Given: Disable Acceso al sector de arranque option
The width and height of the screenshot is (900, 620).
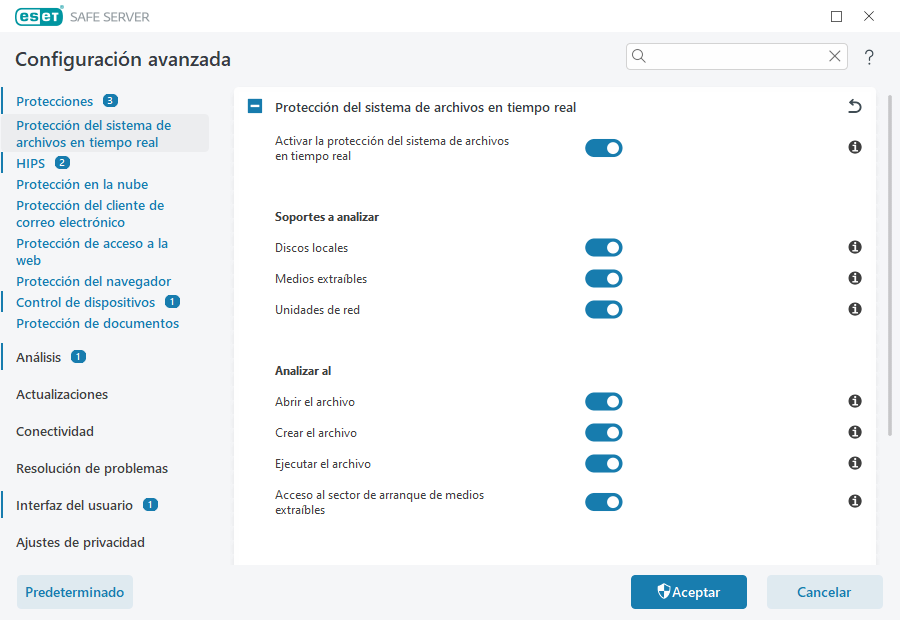Looking at the screenshot, I should [604, 501].
